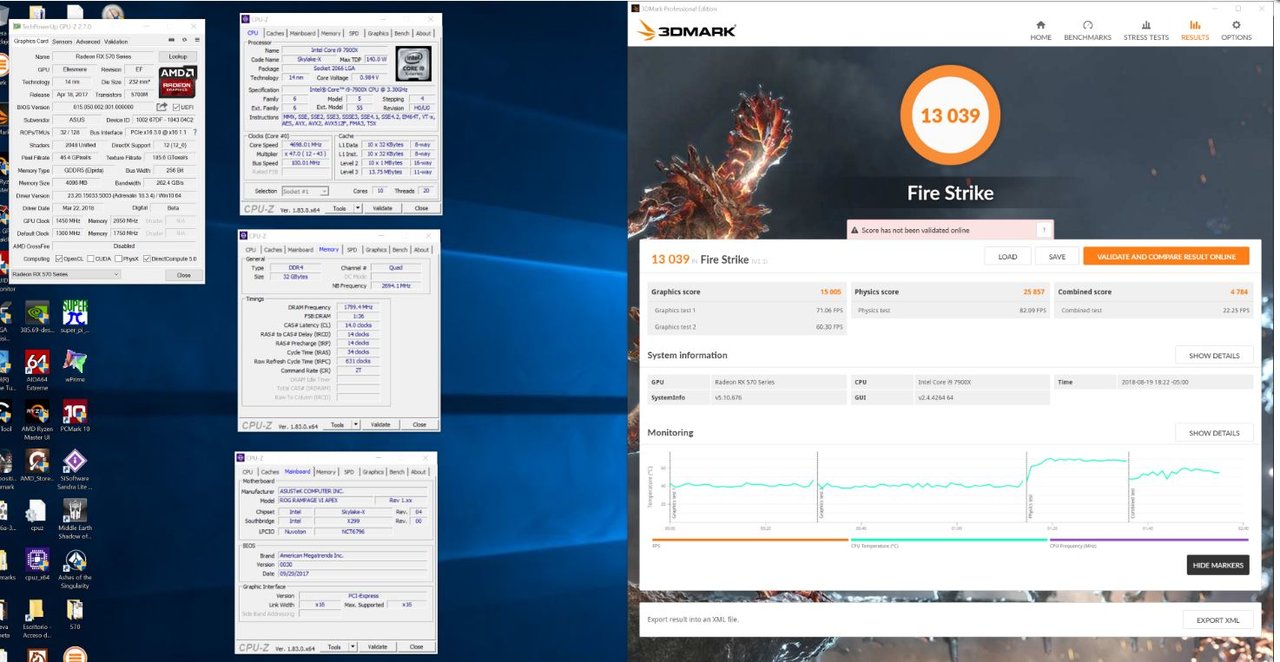This screenshot has width=1280, height=662.
Task: Select Caches tab in top CPU-Z window
Action: coord(275,33)
